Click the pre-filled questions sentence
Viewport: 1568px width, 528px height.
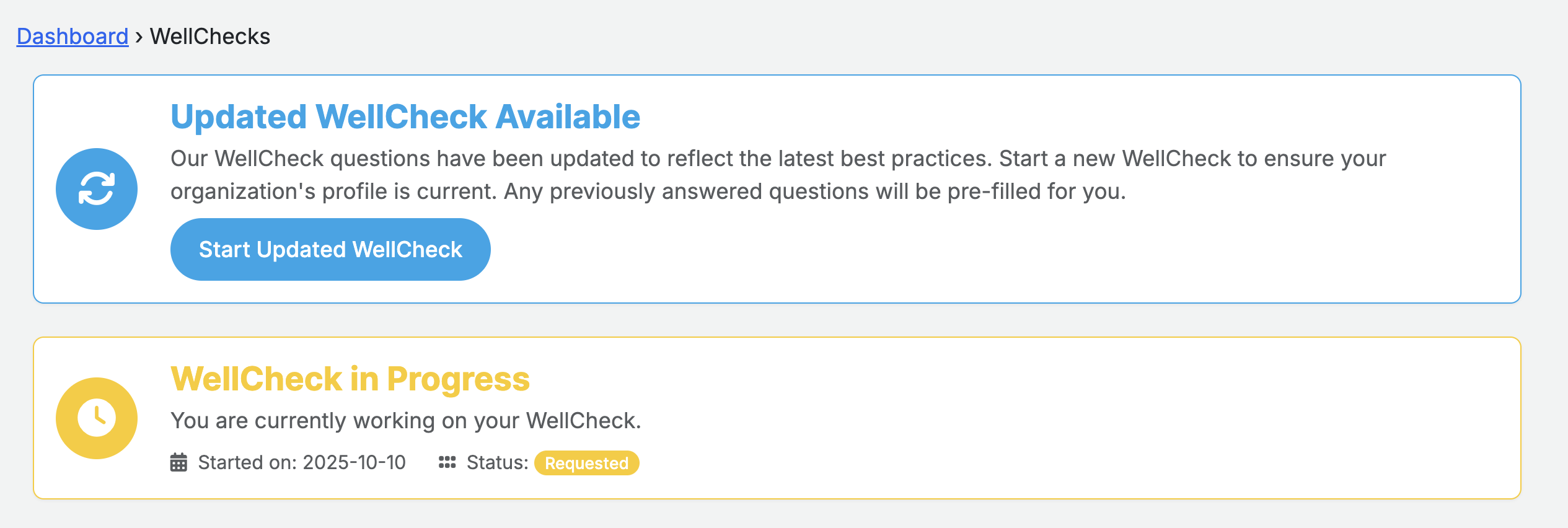click(x=814, y=191)
